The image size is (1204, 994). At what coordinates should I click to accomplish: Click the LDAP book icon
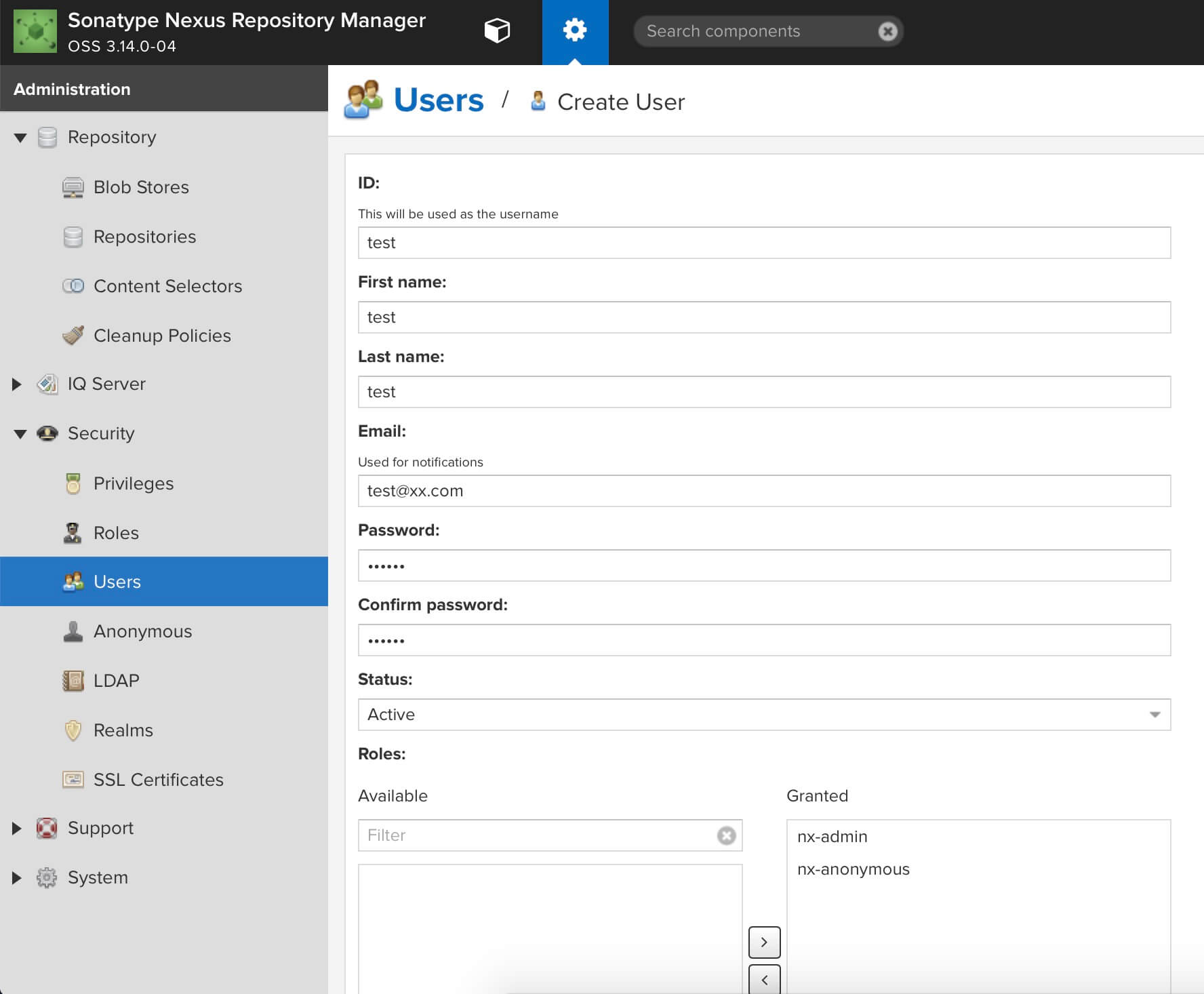73,681
